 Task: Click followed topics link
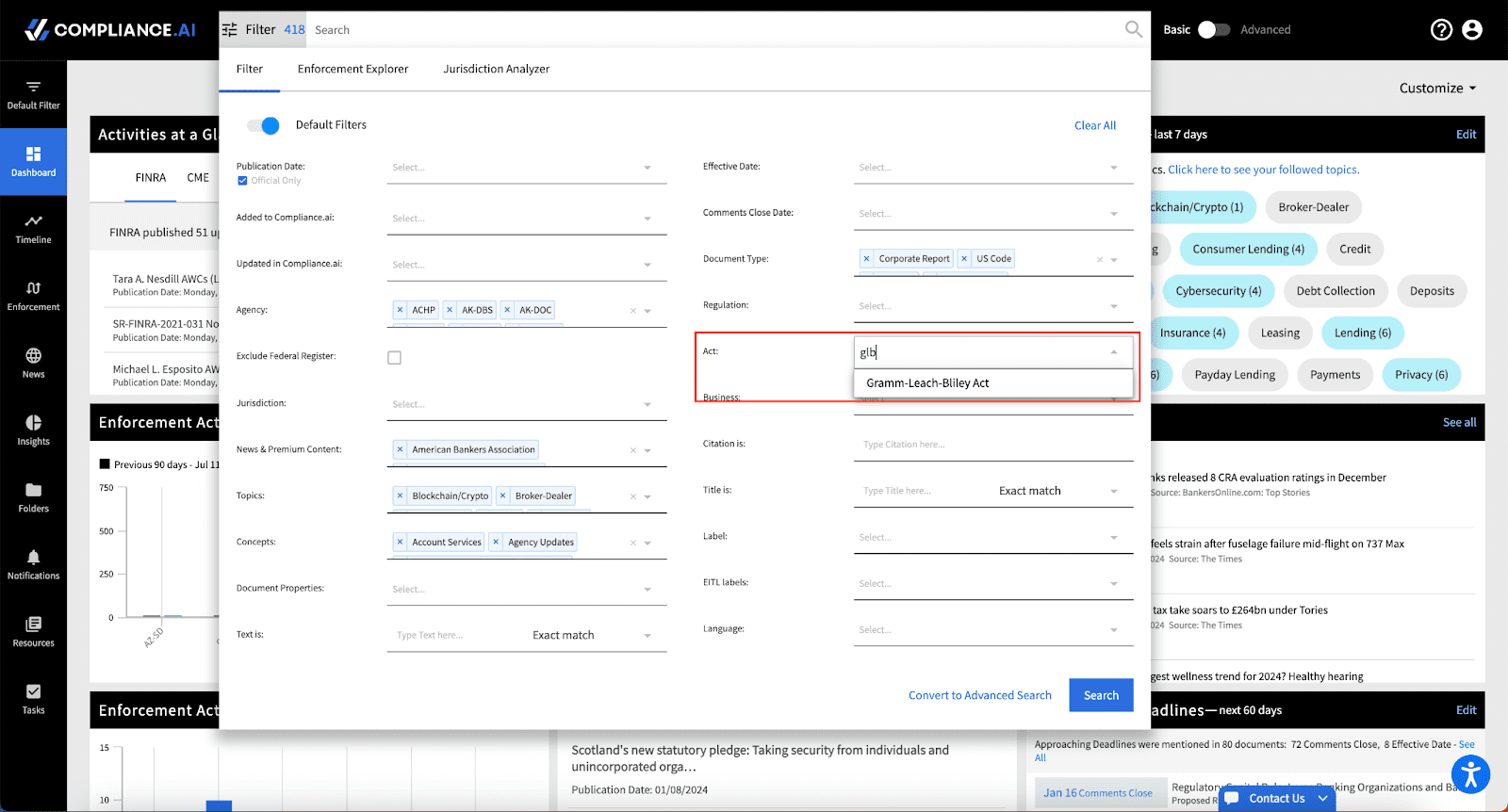1263,170
